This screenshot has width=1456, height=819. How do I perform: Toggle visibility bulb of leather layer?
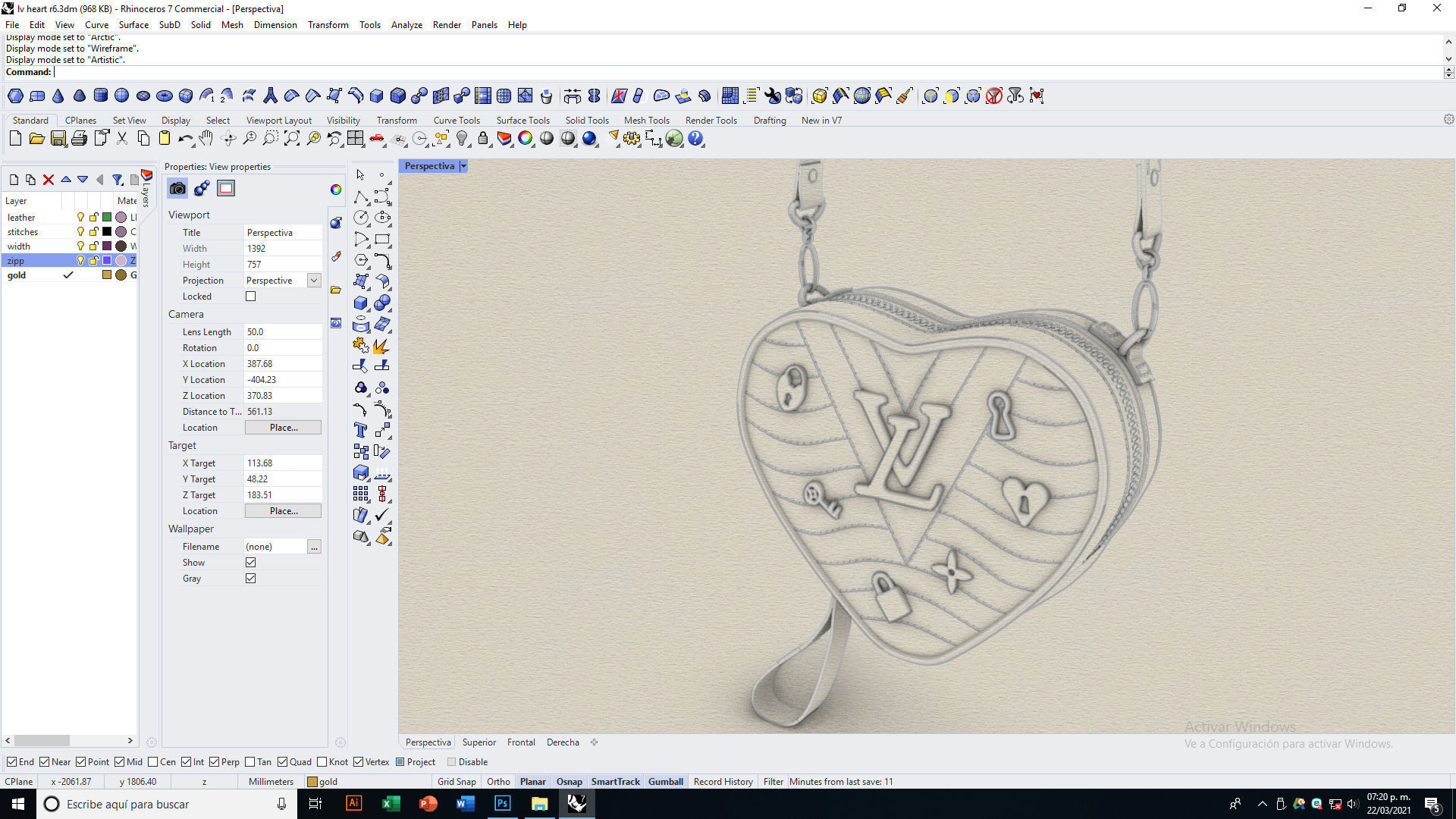[x=80, y=218]
